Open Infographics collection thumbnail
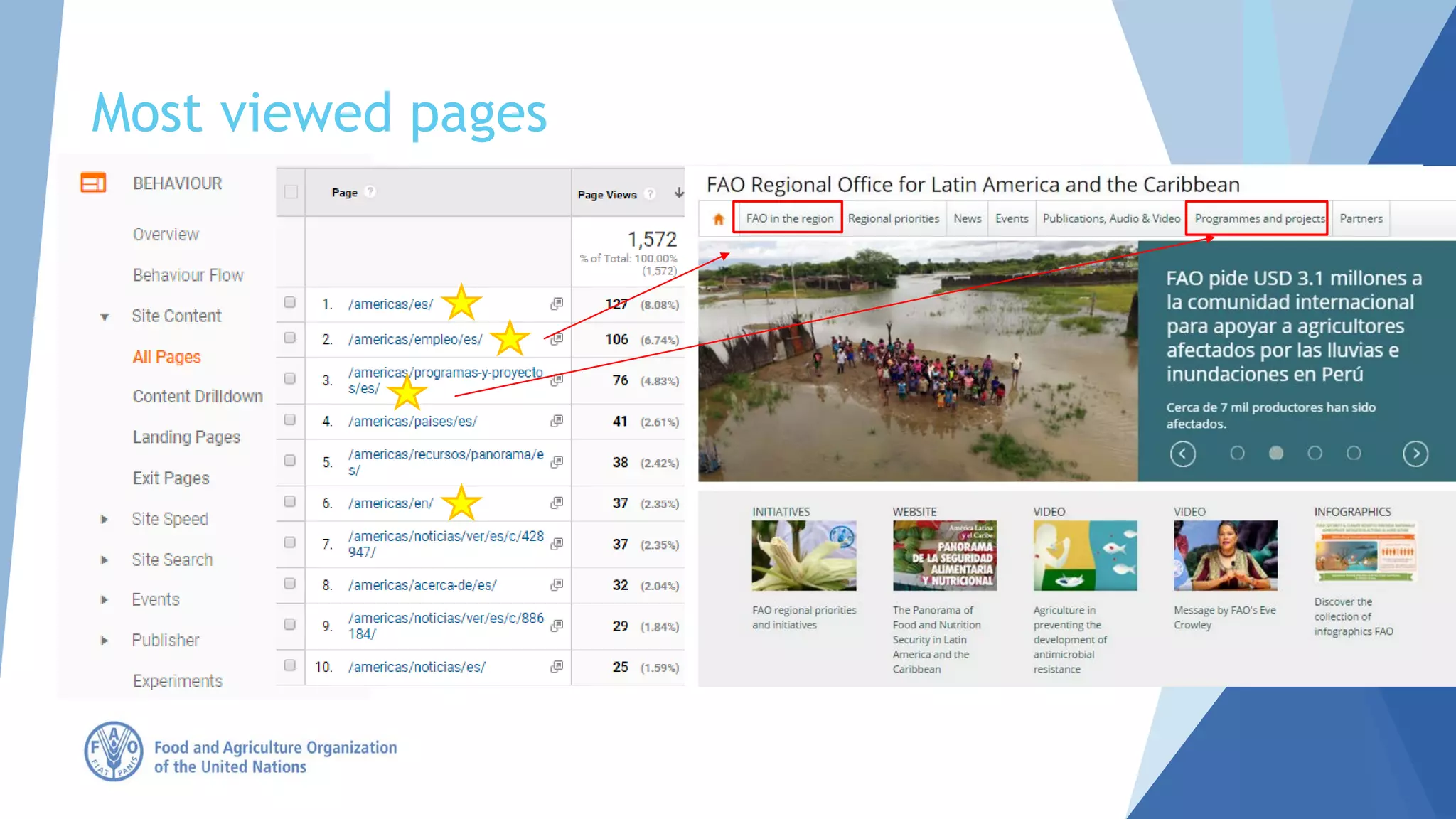The image size is (1456, 819). click(1366, 553)
